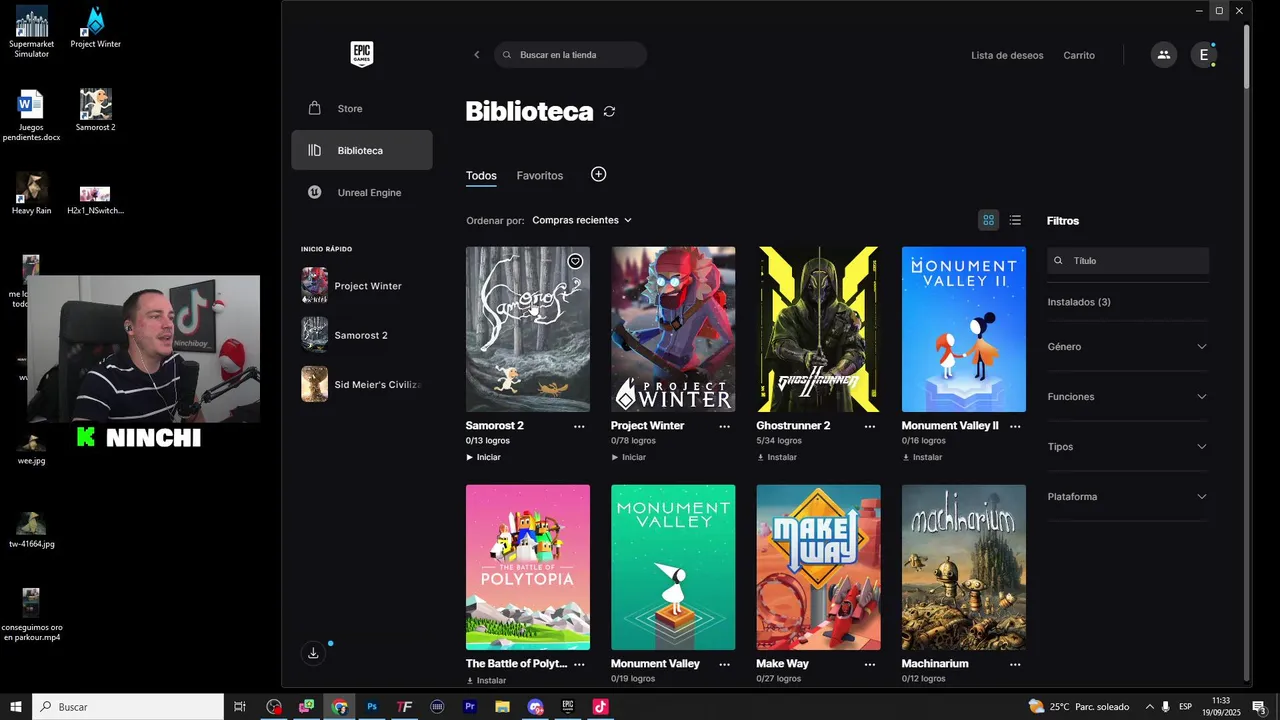Launch Project Winter with Iniciar
The height and width of the screenshot is (720, 1280).
click(629, 457)
